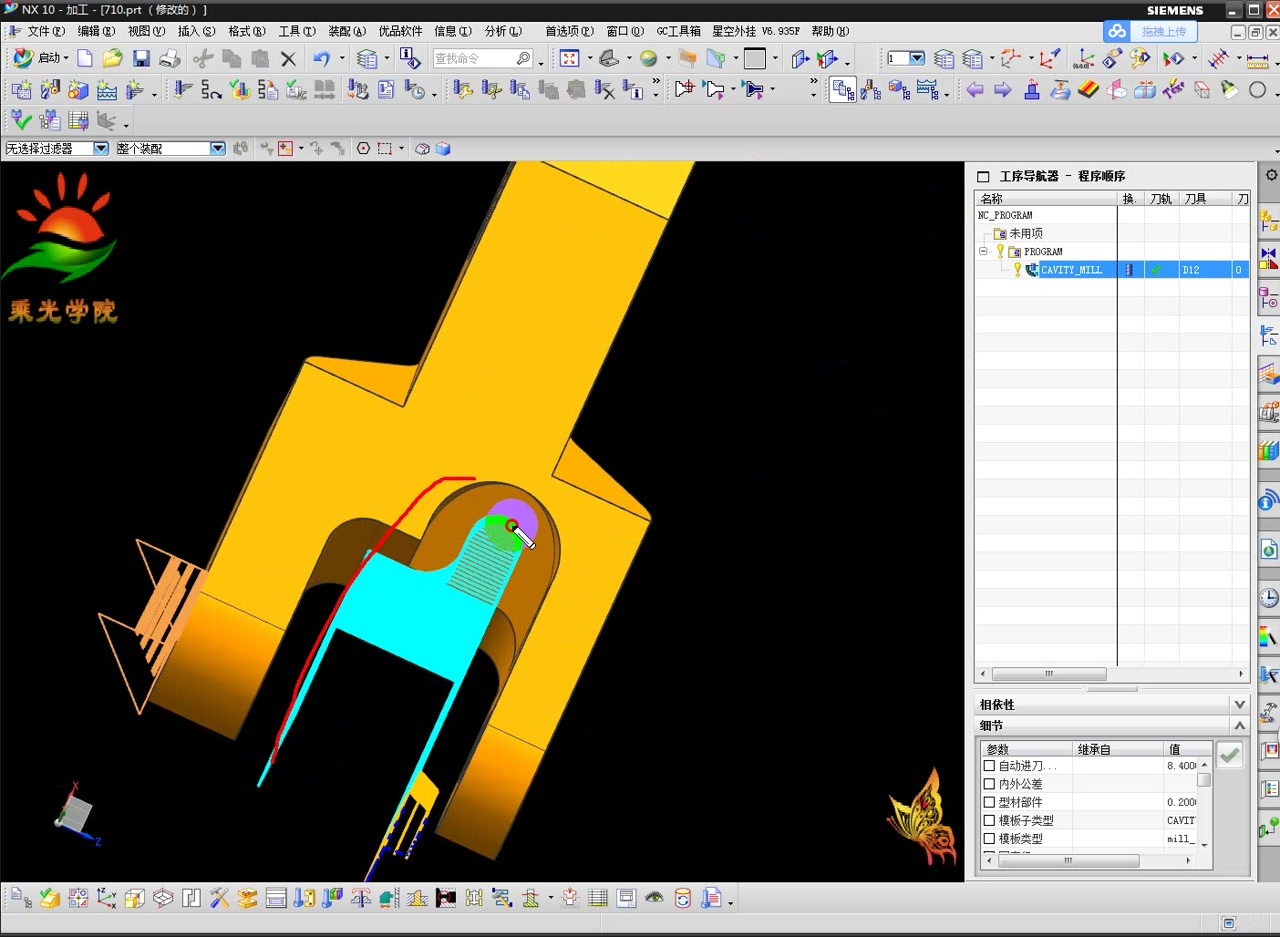Open sidebar settings gear icon
The image size is (1280, 937).
coord(1271,175)
